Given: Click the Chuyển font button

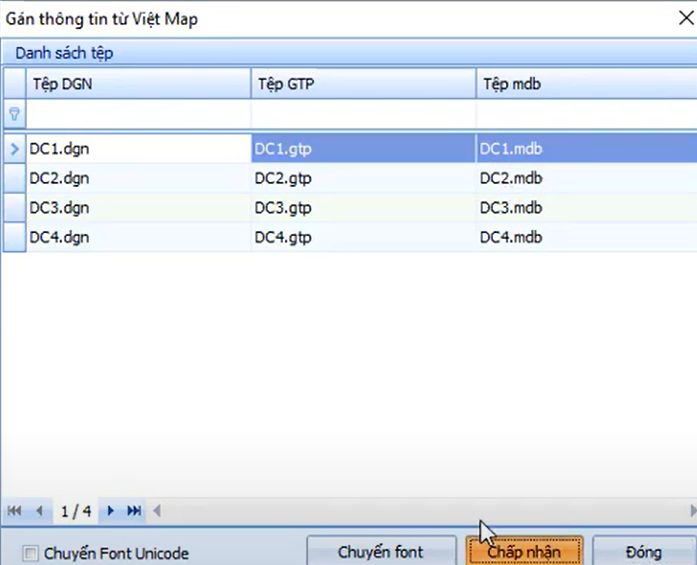Looking at the screenshot, I should [381, 552].
